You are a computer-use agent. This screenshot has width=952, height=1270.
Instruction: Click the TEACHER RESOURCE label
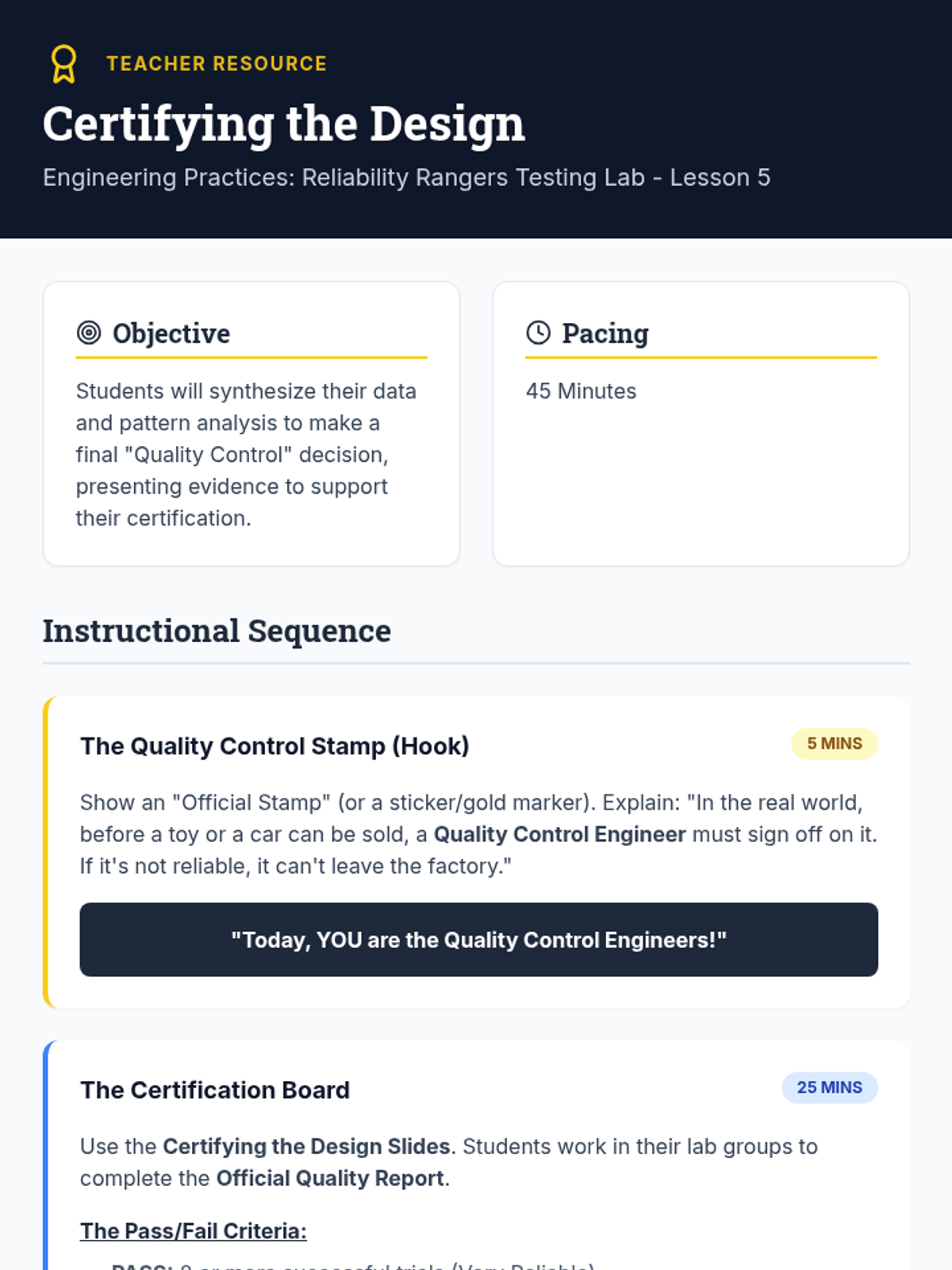pos(217,63)
